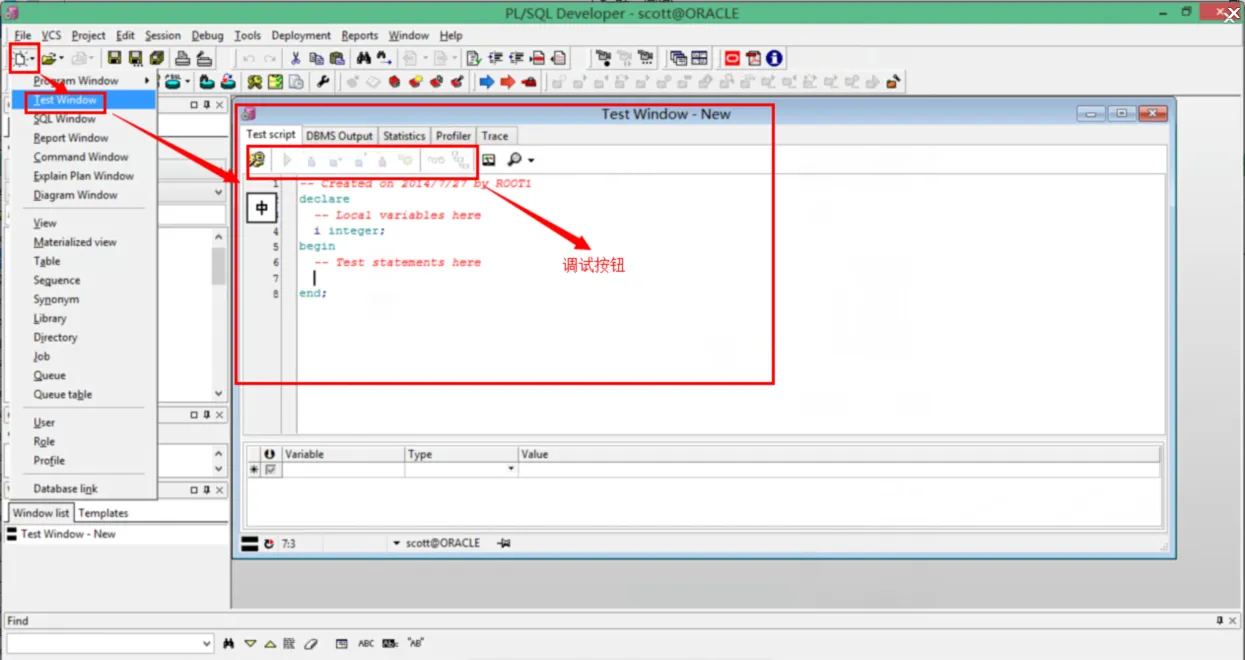Click the Cascade windows toolbar icon
This screenshot has width=1245, height=660.
pyautogui.click(x=679, y=58)
